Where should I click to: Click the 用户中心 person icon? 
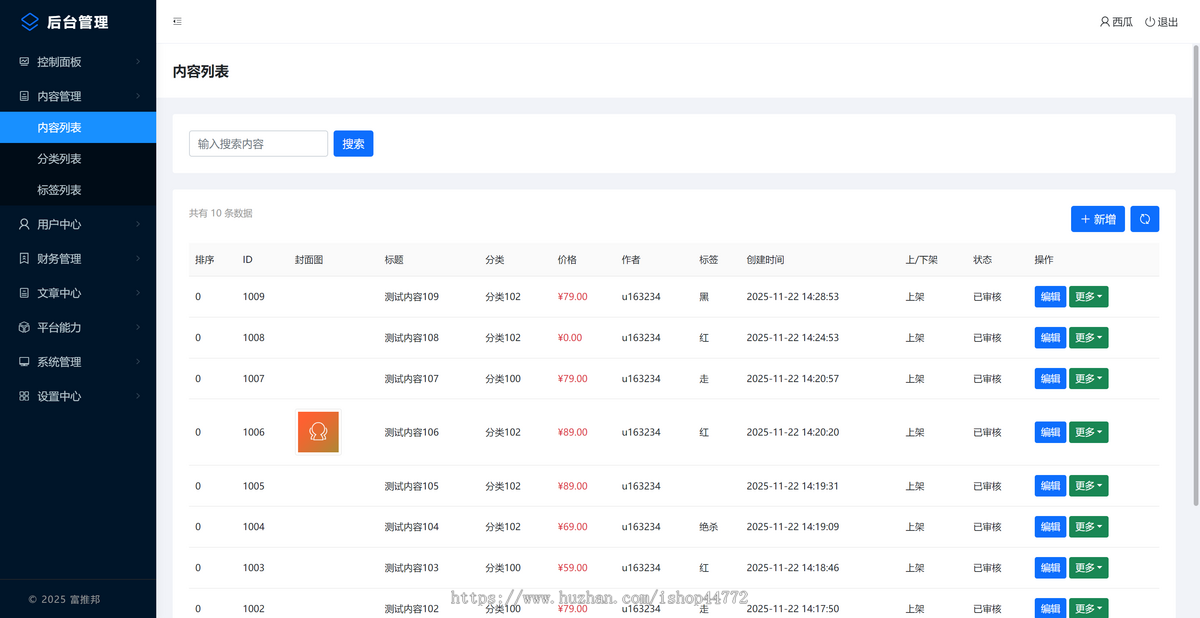click(x=24, y=224)
